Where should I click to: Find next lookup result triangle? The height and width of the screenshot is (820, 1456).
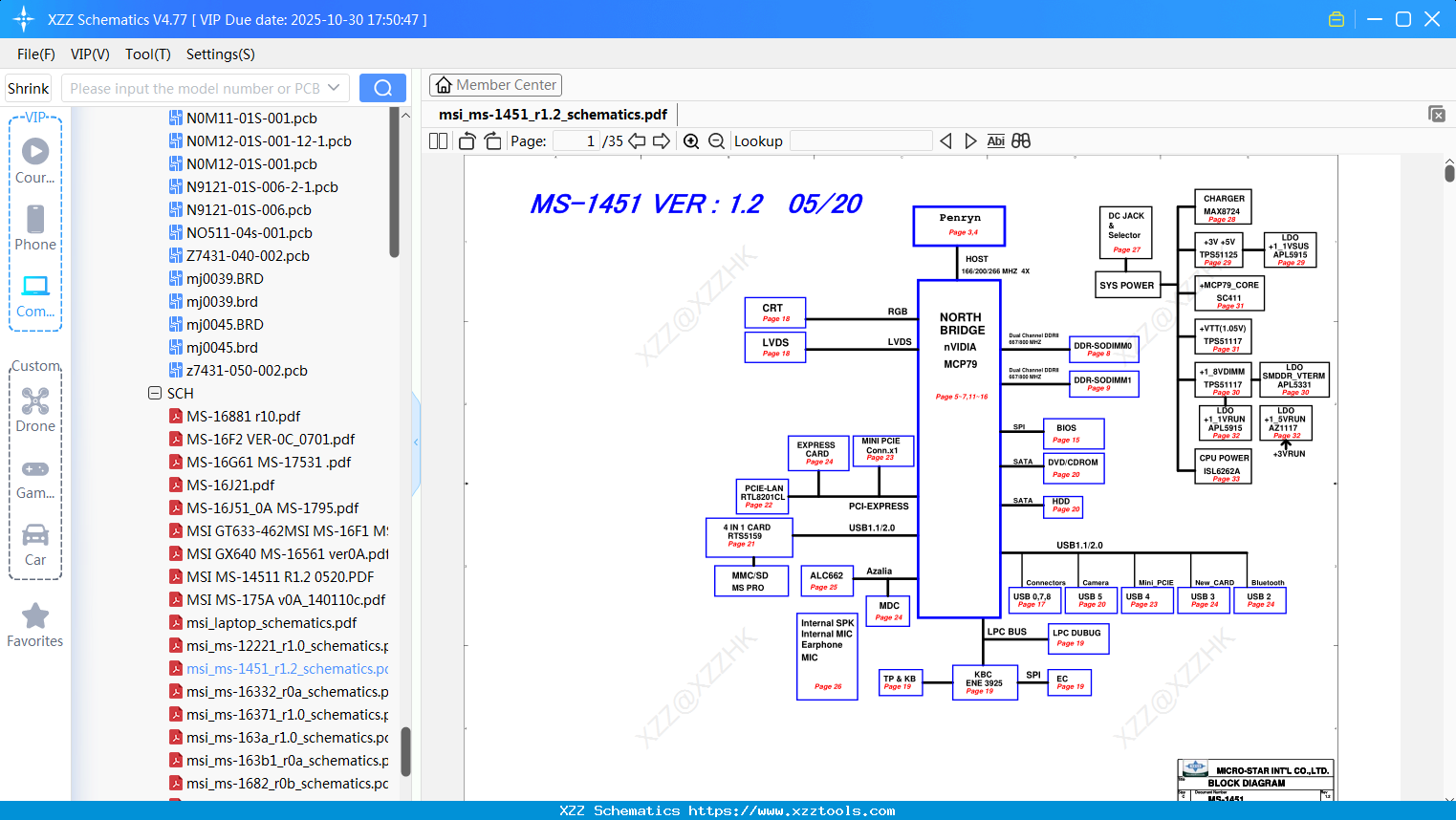point(970,141)
